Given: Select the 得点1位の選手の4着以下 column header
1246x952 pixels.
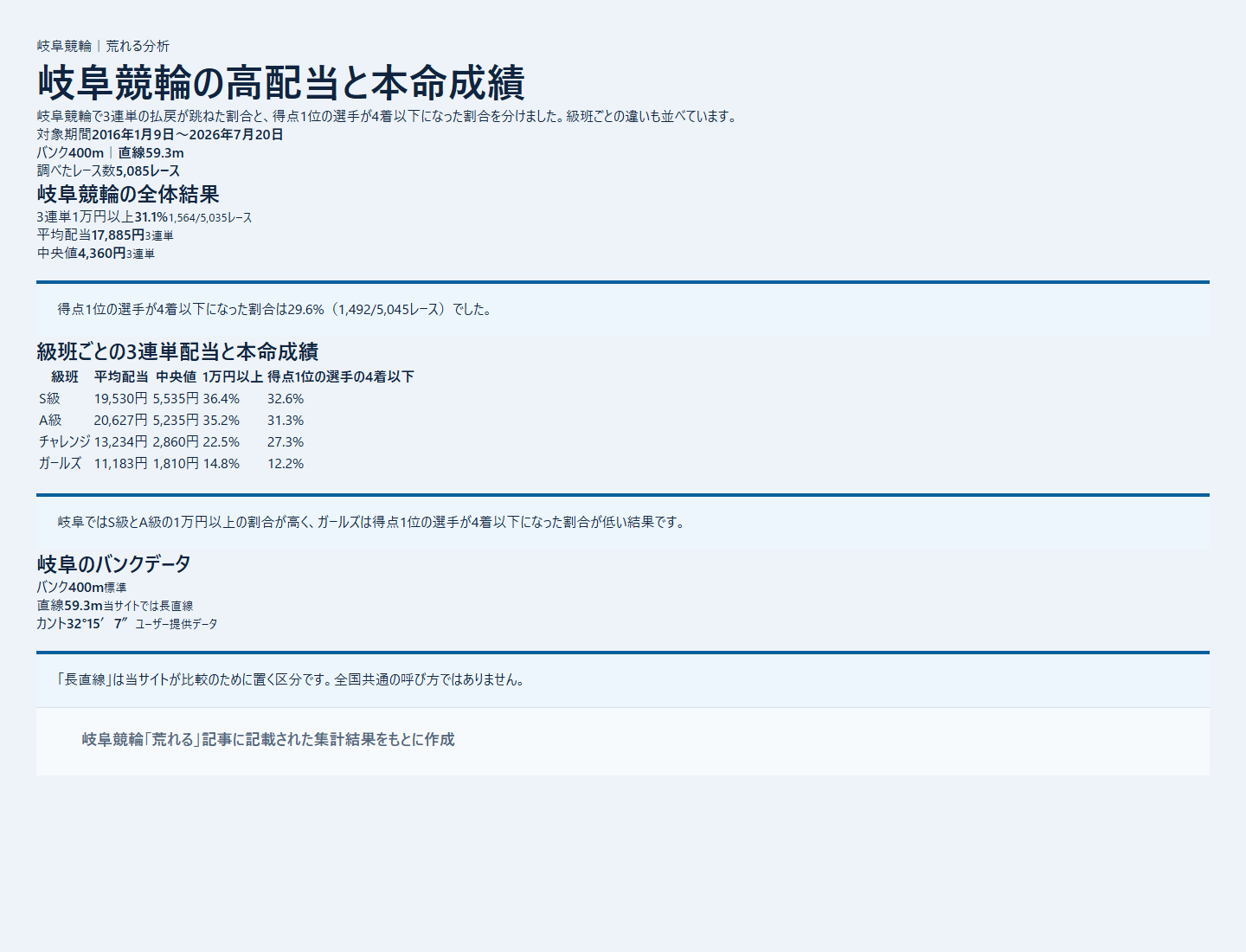Looking at the screenshot, I should 340,376.
